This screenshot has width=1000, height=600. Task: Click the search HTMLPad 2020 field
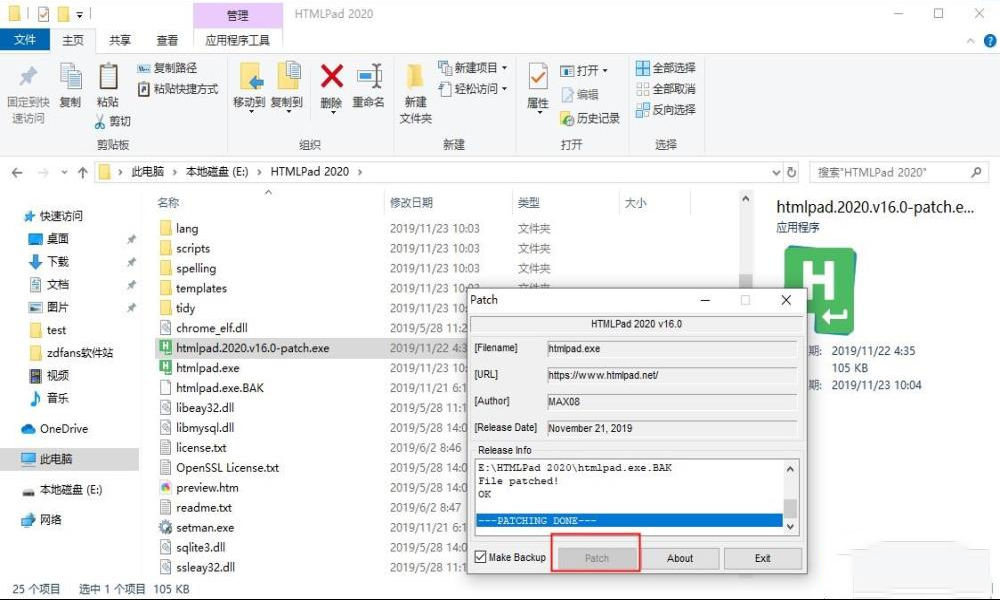tap(890, 172)
